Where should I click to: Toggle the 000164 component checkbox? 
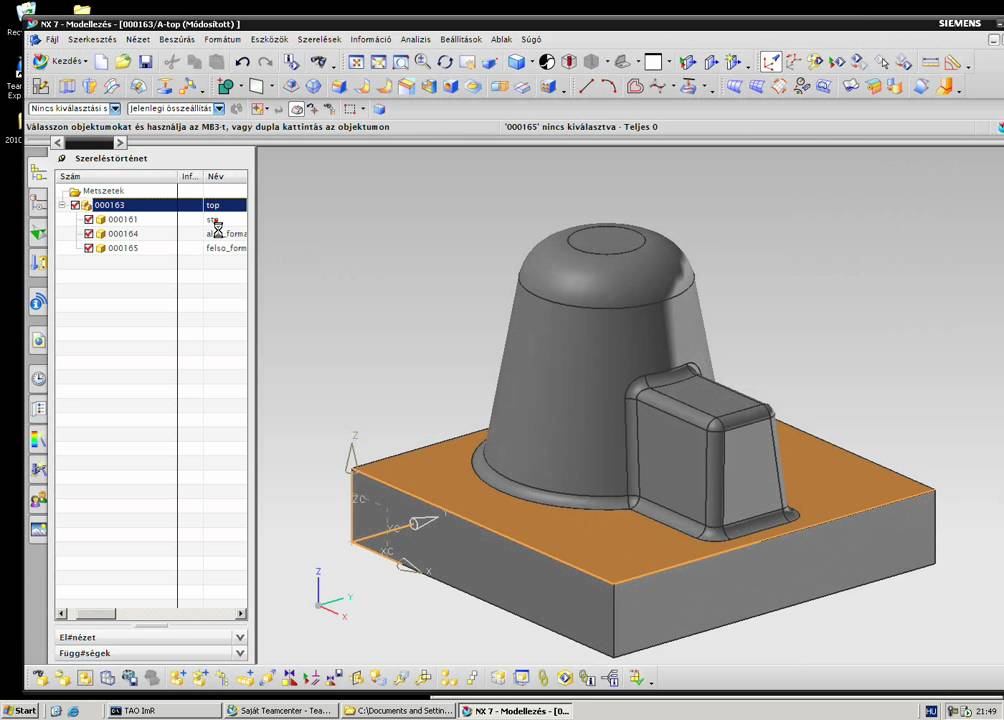pos(89,234)
